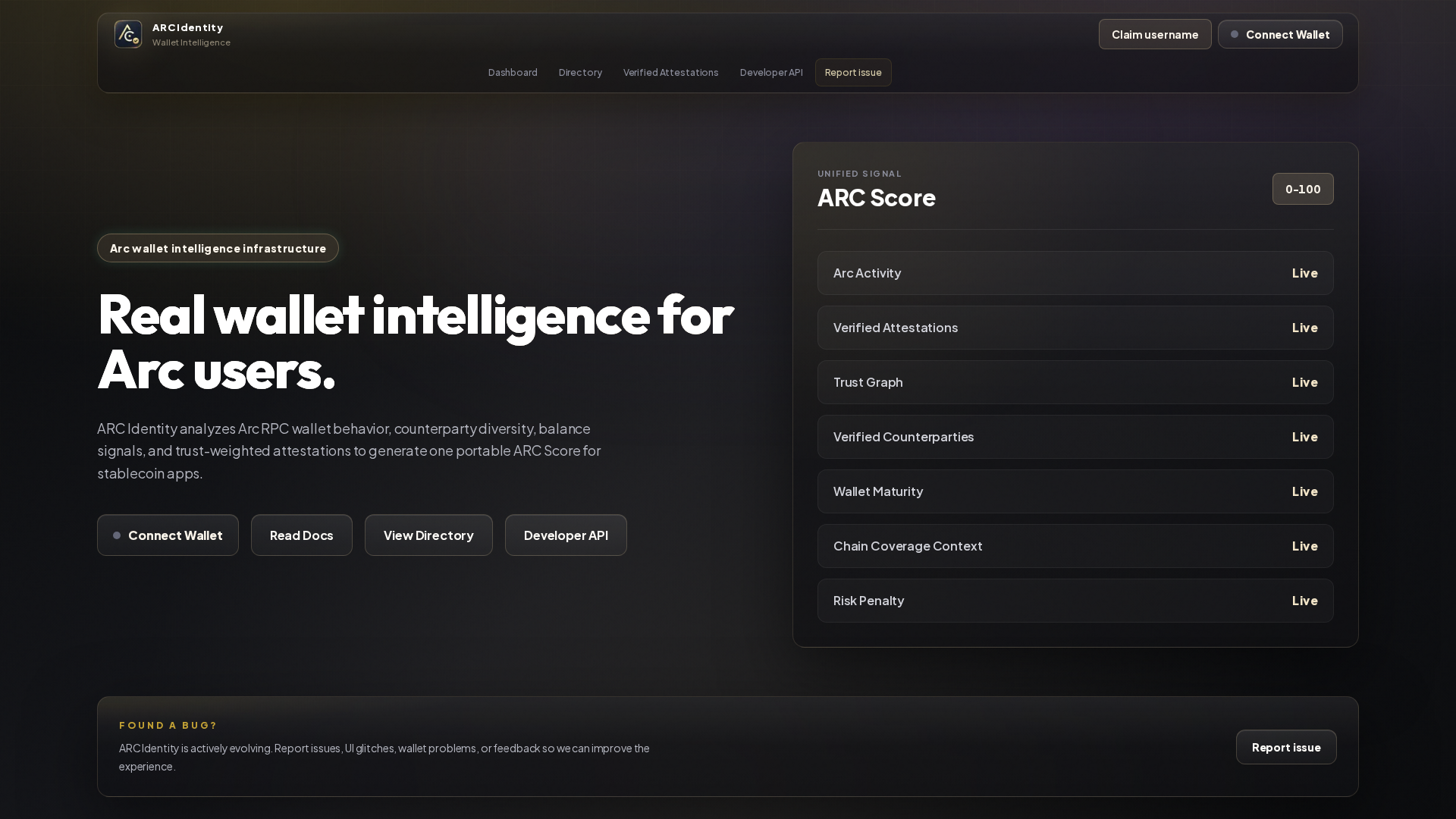This screenshot has width=1456, height=819.
Task: Open Read Docs
Action: pos(302,535)
